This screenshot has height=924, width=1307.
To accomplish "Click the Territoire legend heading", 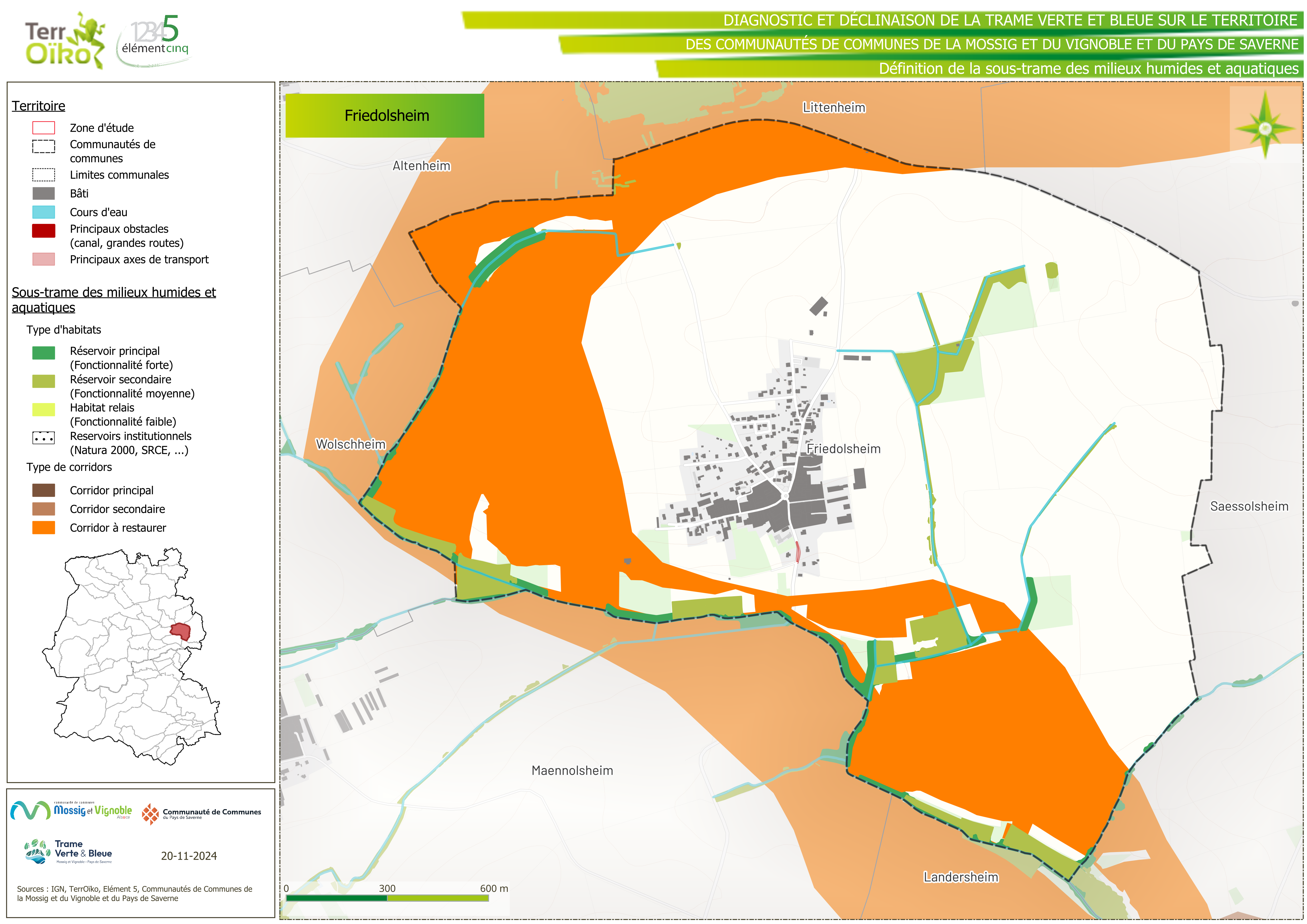I will 39,106.
